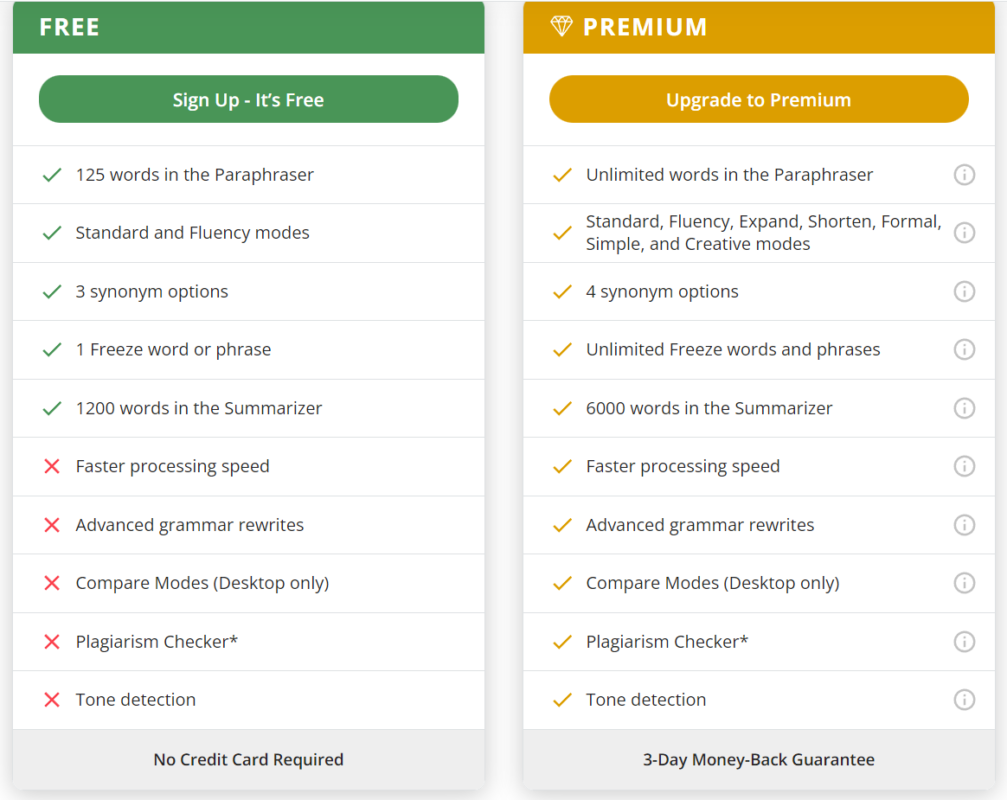This screenshot has height=800, width=1007.
Task: Open info icon for Advanced grammar rewrites
Action: click(x=964, y=525)
